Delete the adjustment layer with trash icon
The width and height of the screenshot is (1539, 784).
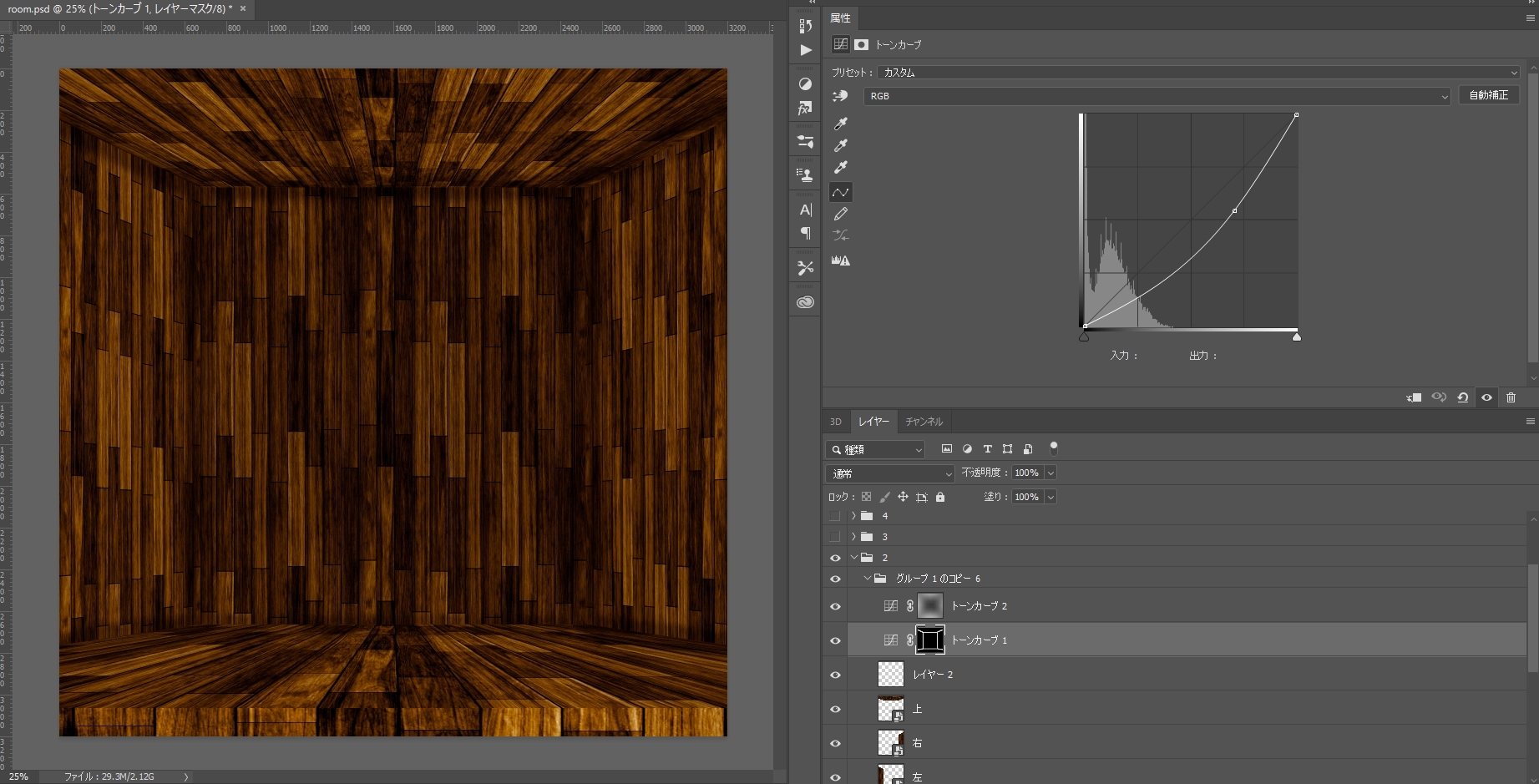(1511, 397)
